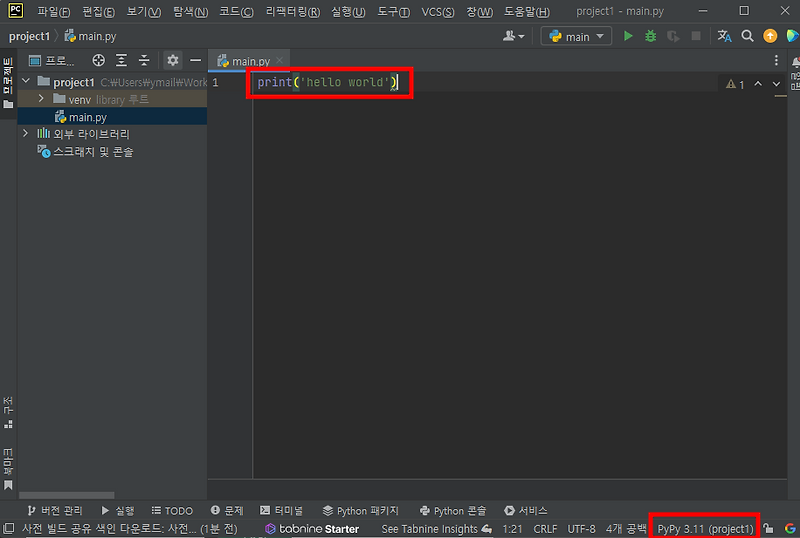Screen dimensions: 800x538
Task: Expand all icon in project panel
Action: [121, 60]
